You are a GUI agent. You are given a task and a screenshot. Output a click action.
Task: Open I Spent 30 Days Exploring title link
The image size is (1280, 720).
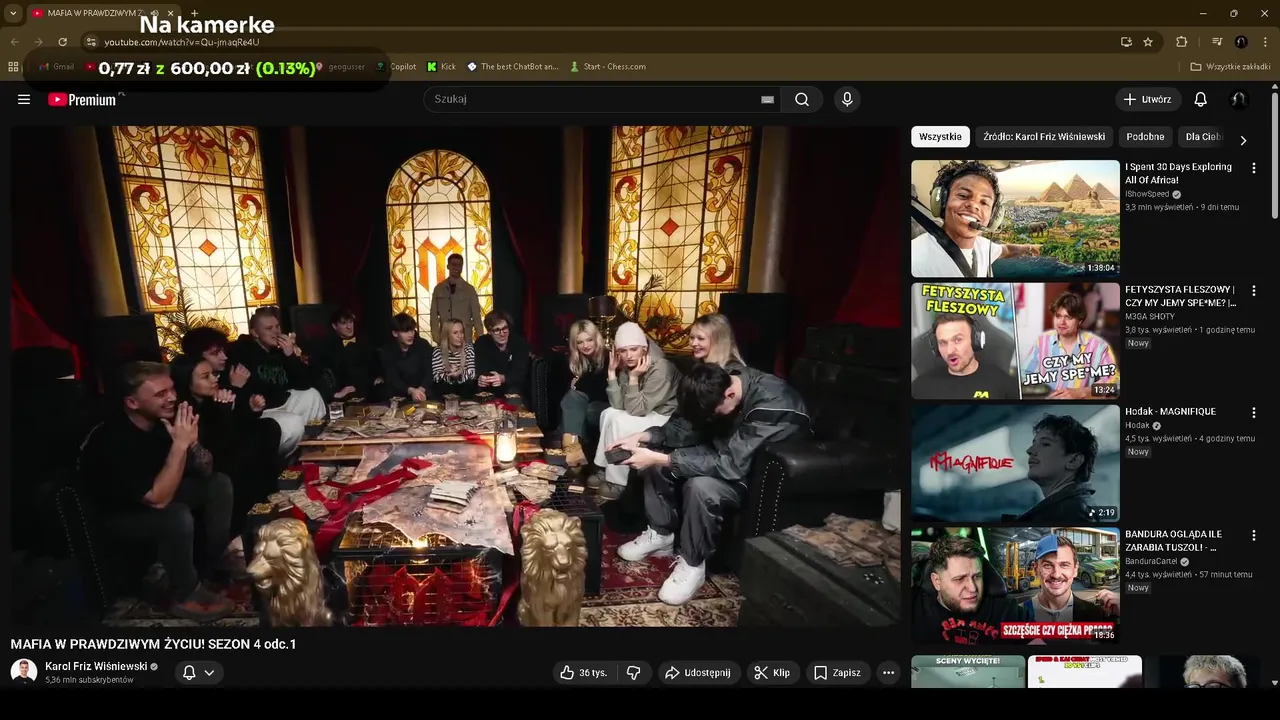click(1178, 174)
